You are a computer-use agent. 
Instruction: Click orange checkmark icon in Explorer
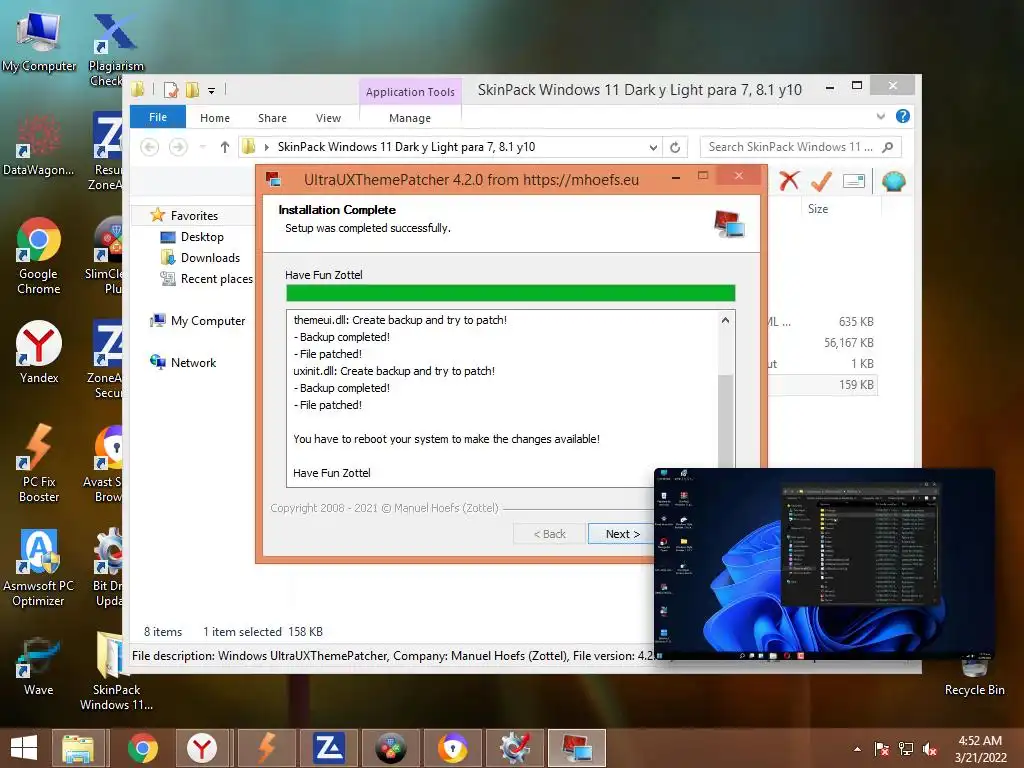tap(821, 181)
